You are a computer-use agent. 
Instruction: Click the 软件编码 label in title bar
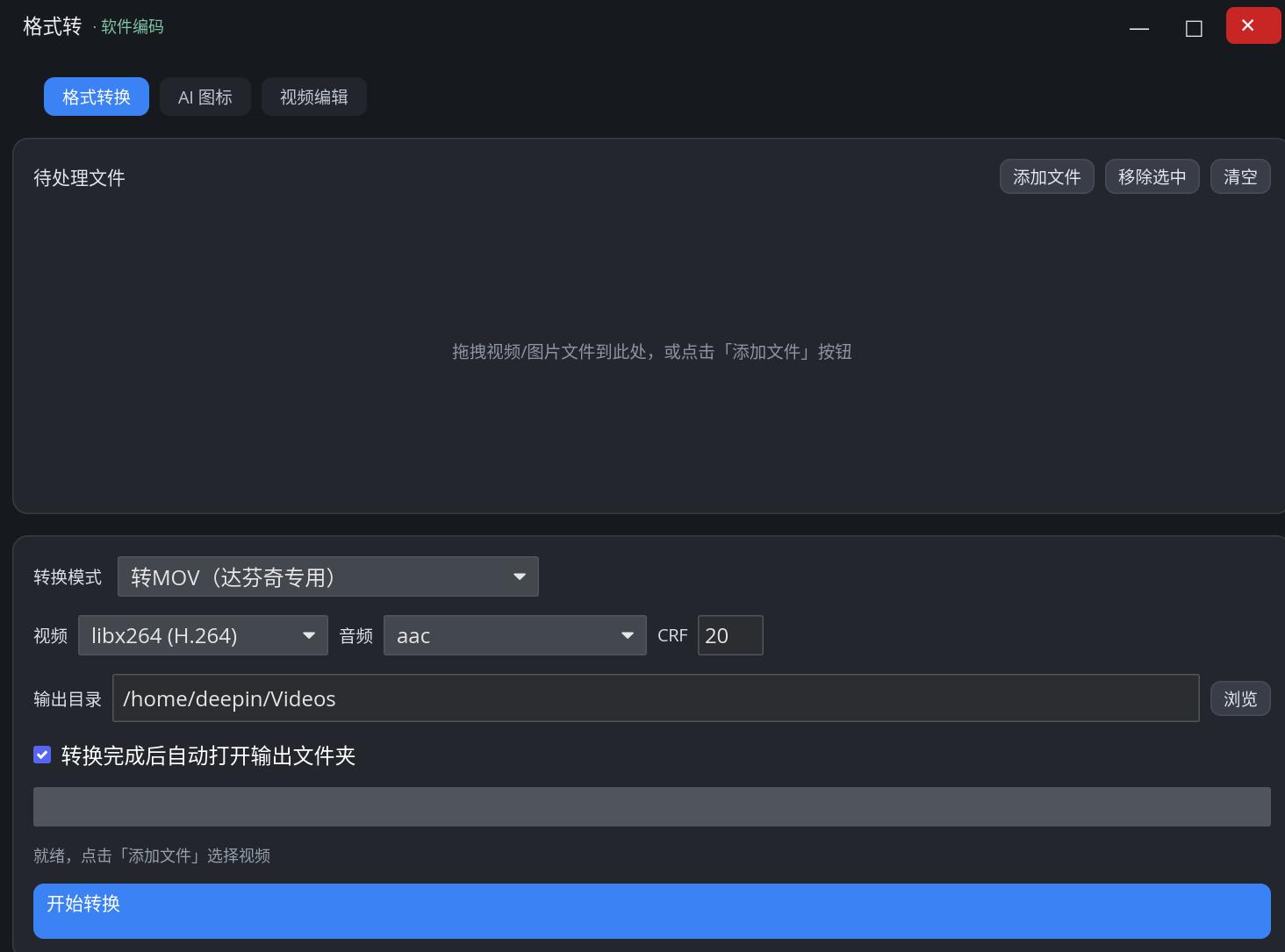pyautogui.click(x=132, y=26)
